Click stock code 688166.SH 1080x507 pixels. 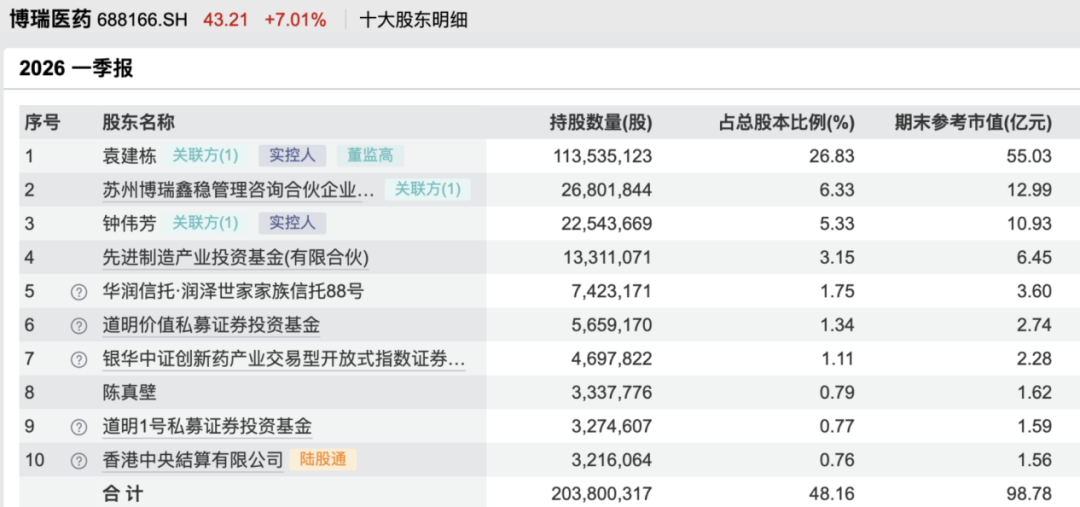(143, 20)
